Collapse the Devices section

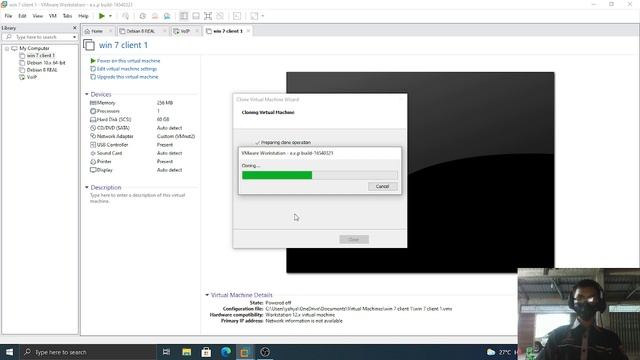click(x=87, y=94)
